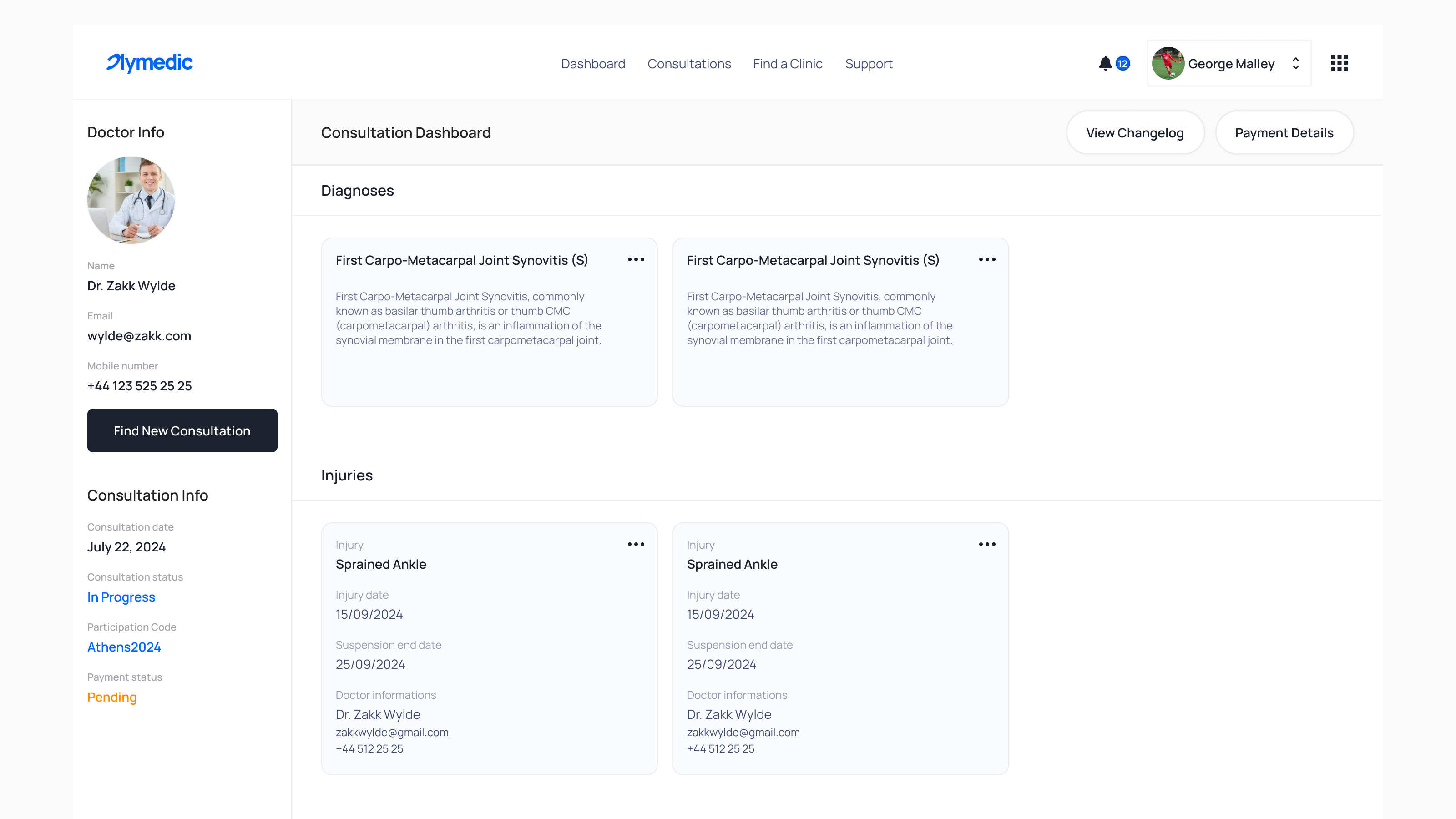Open the Support page
Screen dimensions: 1456x819
(869, 64)
